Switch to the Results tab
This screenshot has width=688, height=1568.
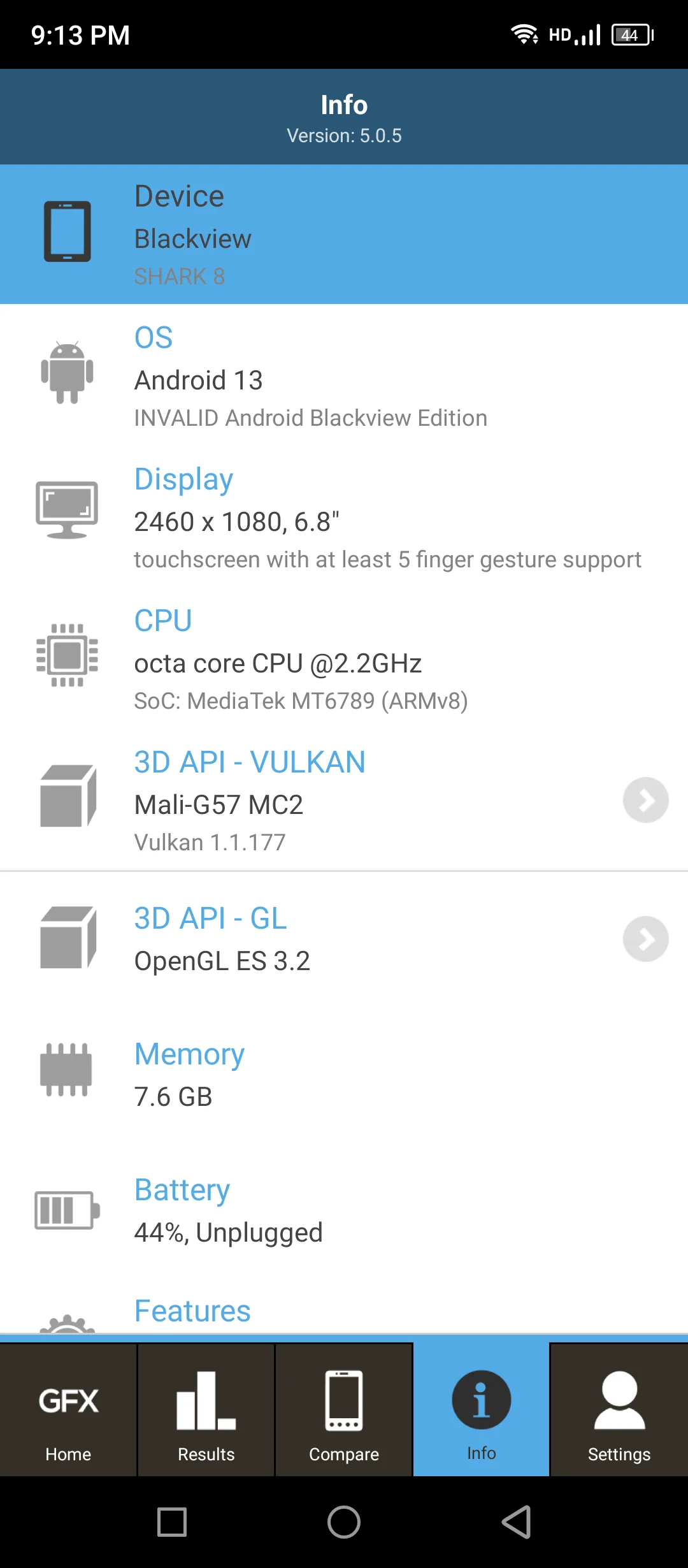coord(206,1410)
